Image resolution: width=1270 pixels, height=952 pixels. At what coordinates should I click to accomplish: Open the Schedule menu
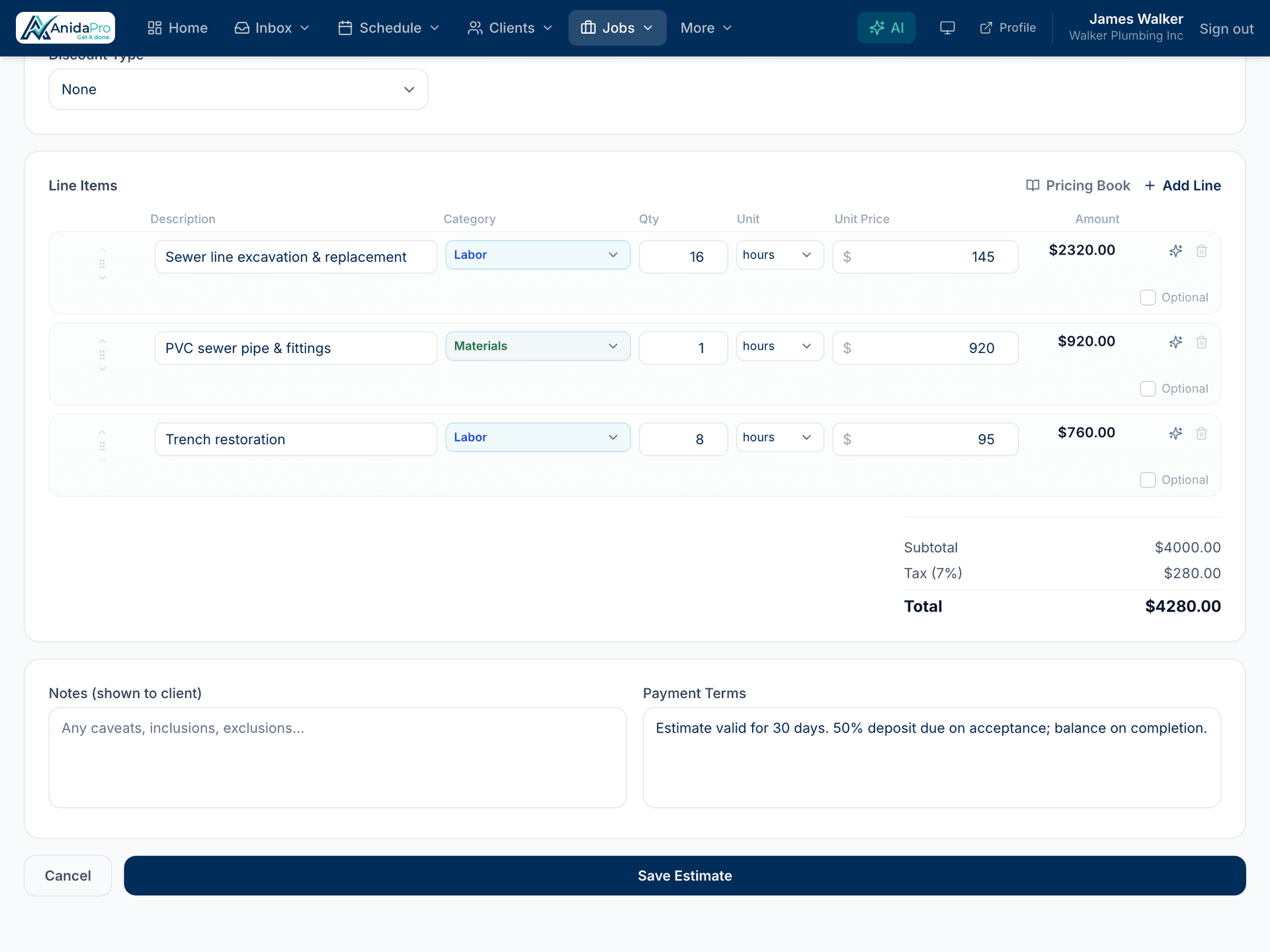[x=389, y=28]
